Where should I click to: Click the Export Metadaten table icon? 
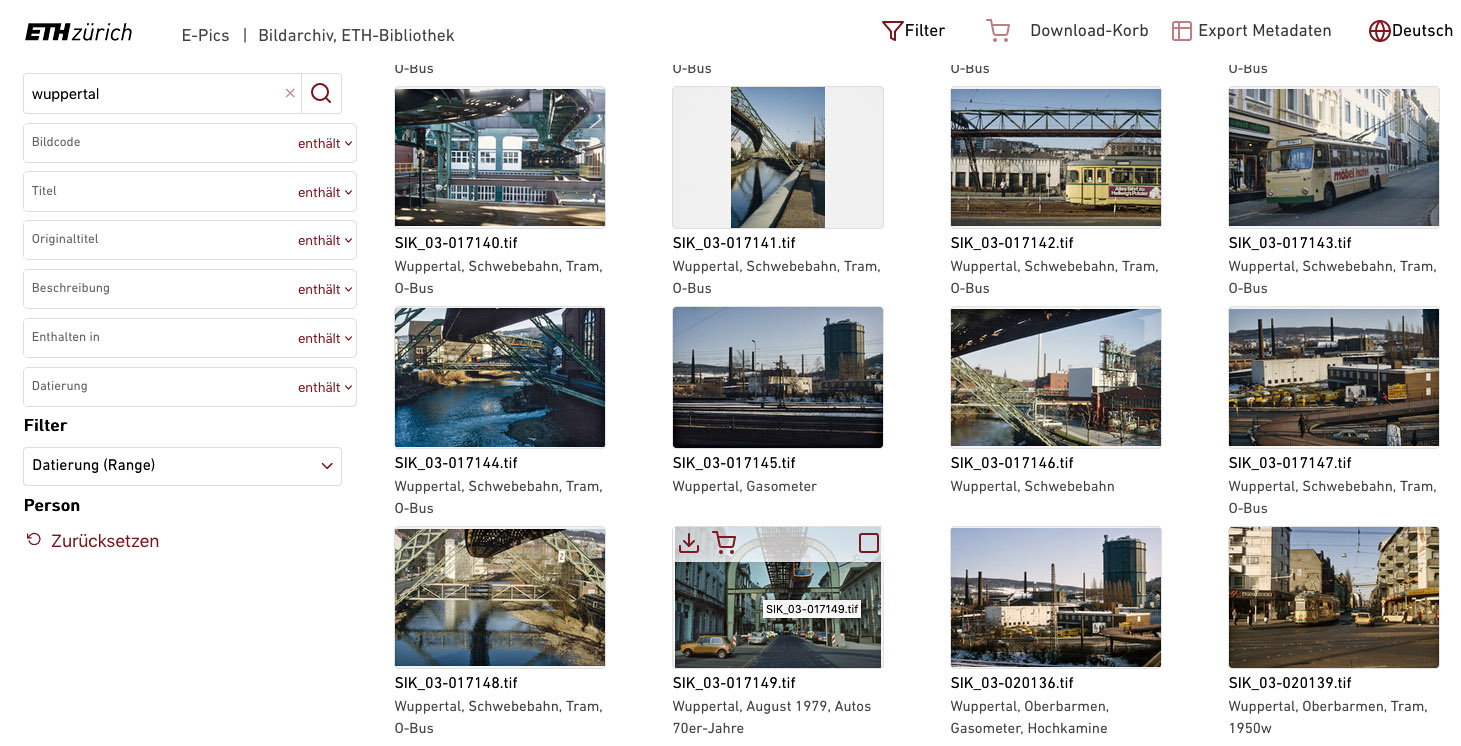pos(1181,31)
